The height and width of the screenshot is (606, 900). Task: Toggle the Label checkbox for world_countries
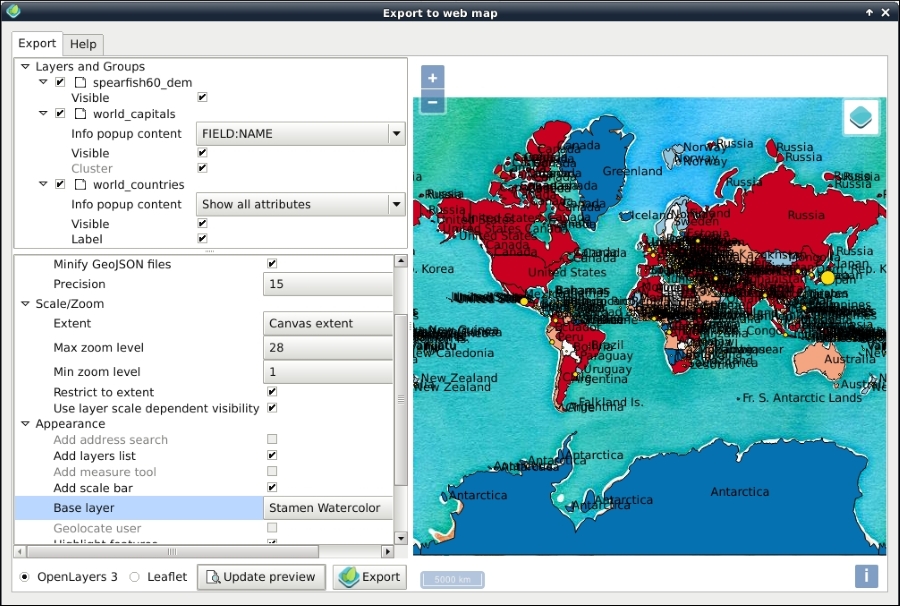(x=202, y=239)
